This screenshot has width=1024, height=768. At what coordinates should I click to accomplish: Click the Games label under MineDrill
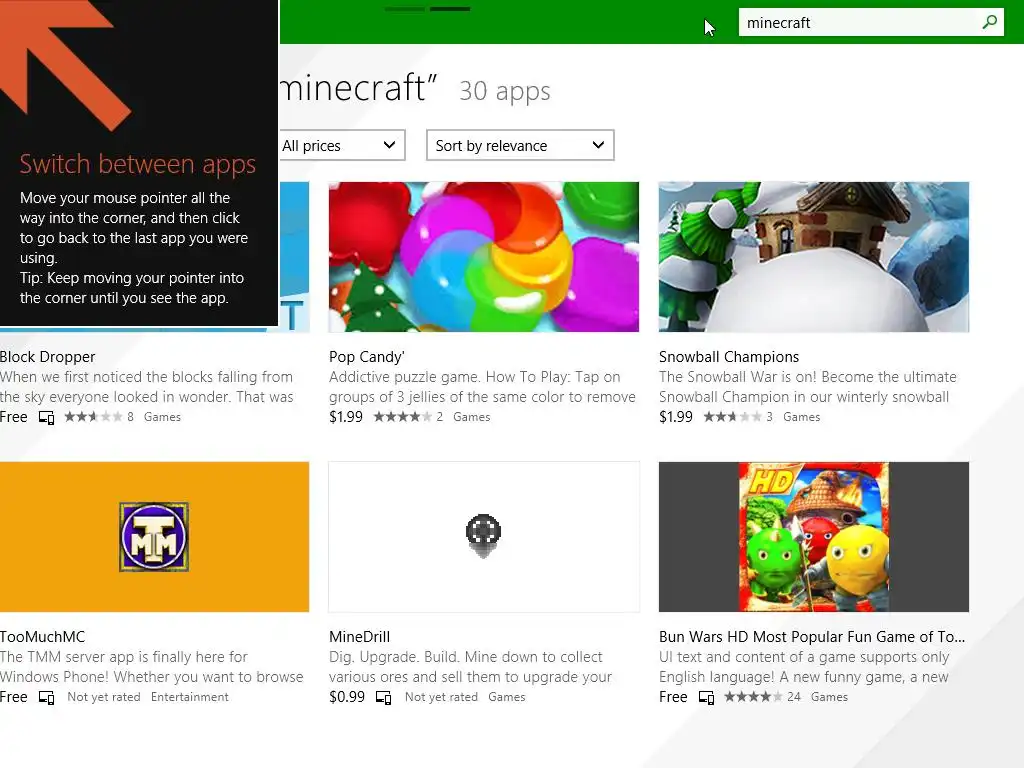tap(506, 697)
